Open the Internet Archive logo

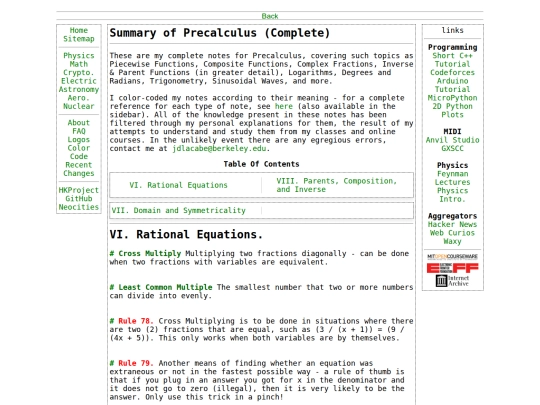click(x=452, y=281)
